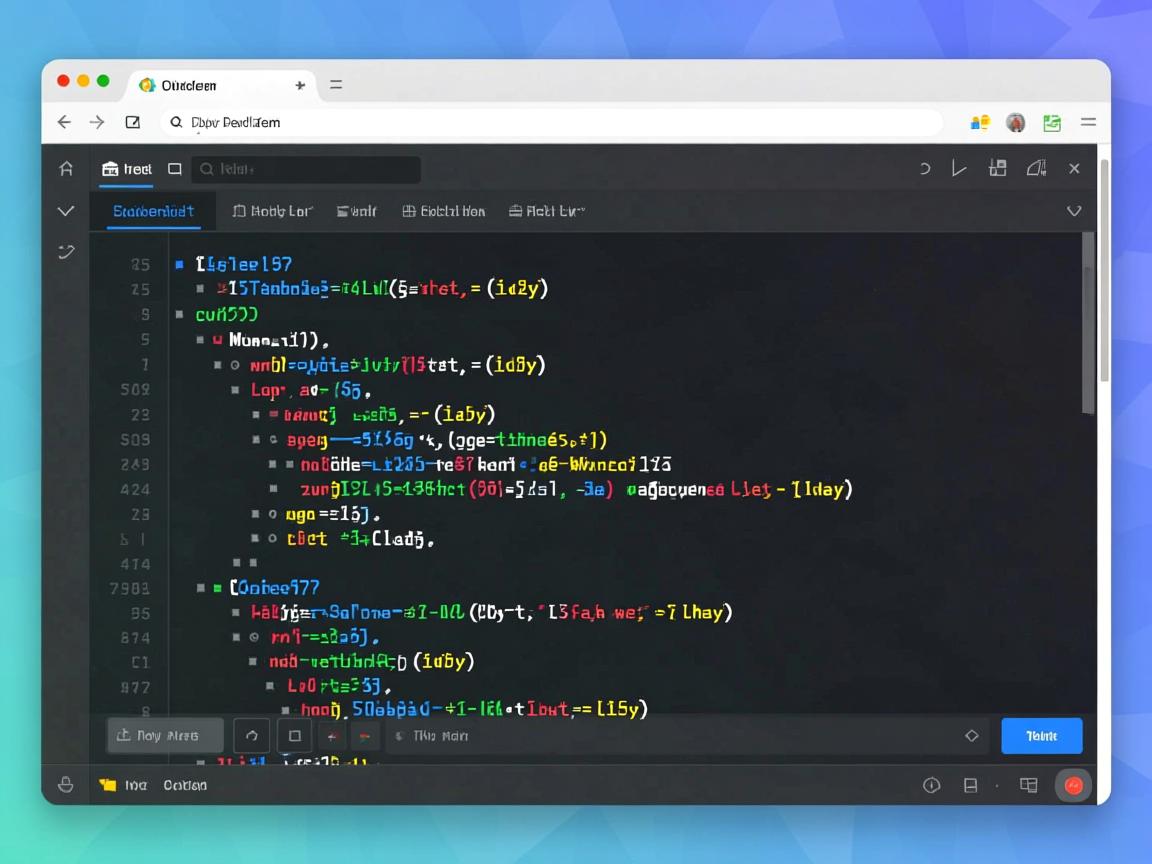1152x864 pixels.
Task: Click the red avatar badge in the status bar
Action: pos(1073,785)
